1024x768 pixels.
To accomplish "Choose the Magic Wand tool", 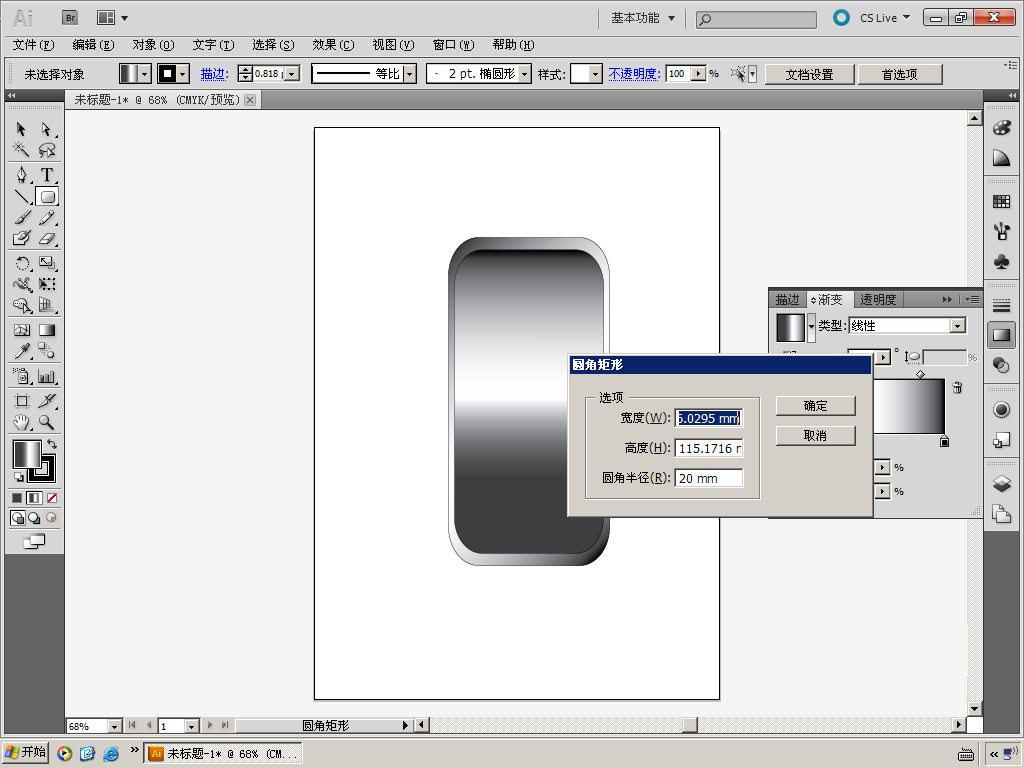I will click(21, 150).
